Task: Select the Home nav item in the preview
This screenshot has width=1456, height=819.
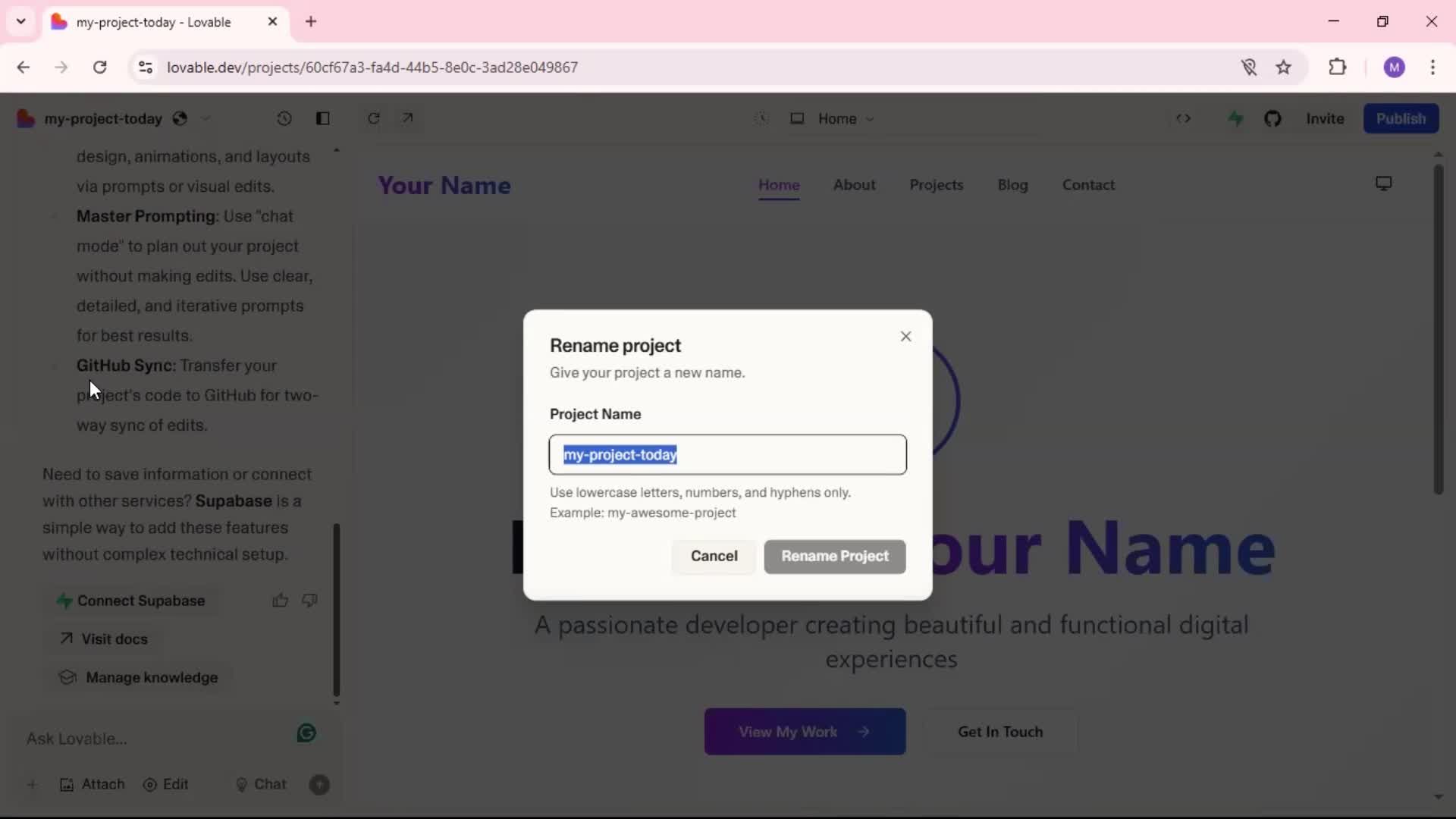Action: (x=779, y=185)
